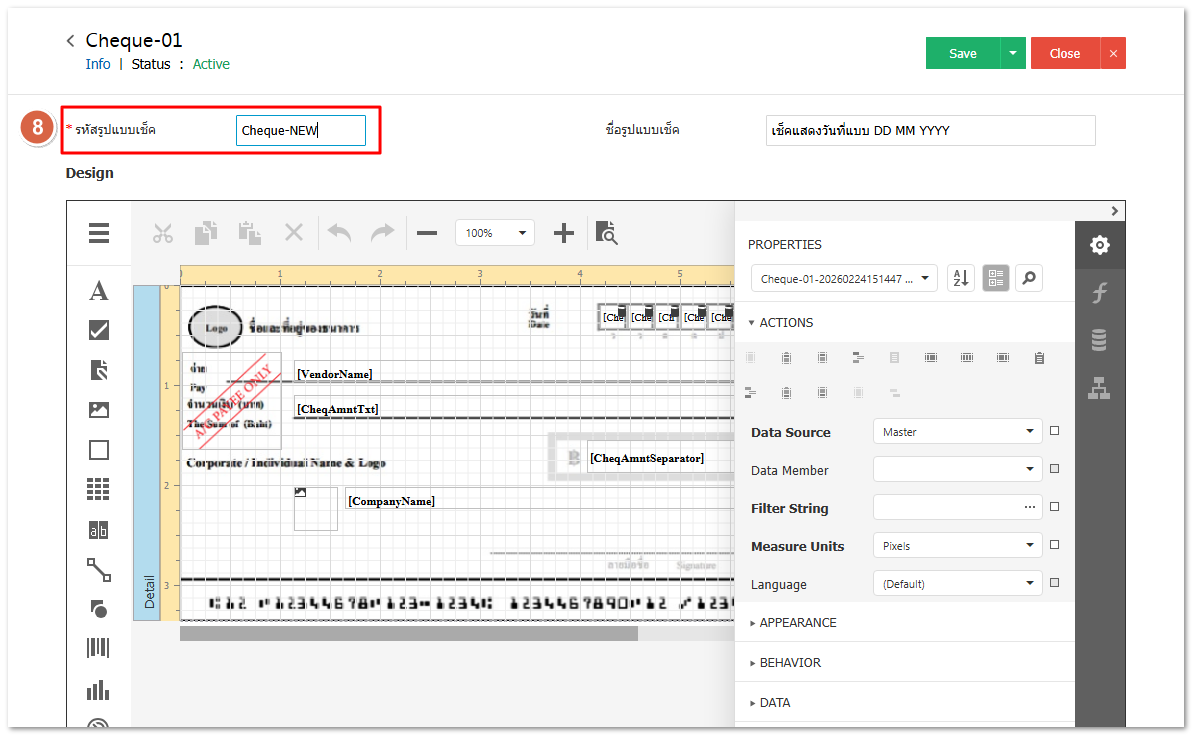
Task: Expand the APPEARANCE properties section
Action: click(798, 622)
